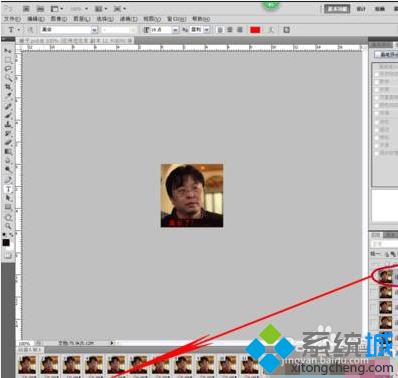
Task: Open the 文件 (File) menu
Action: 12,19
